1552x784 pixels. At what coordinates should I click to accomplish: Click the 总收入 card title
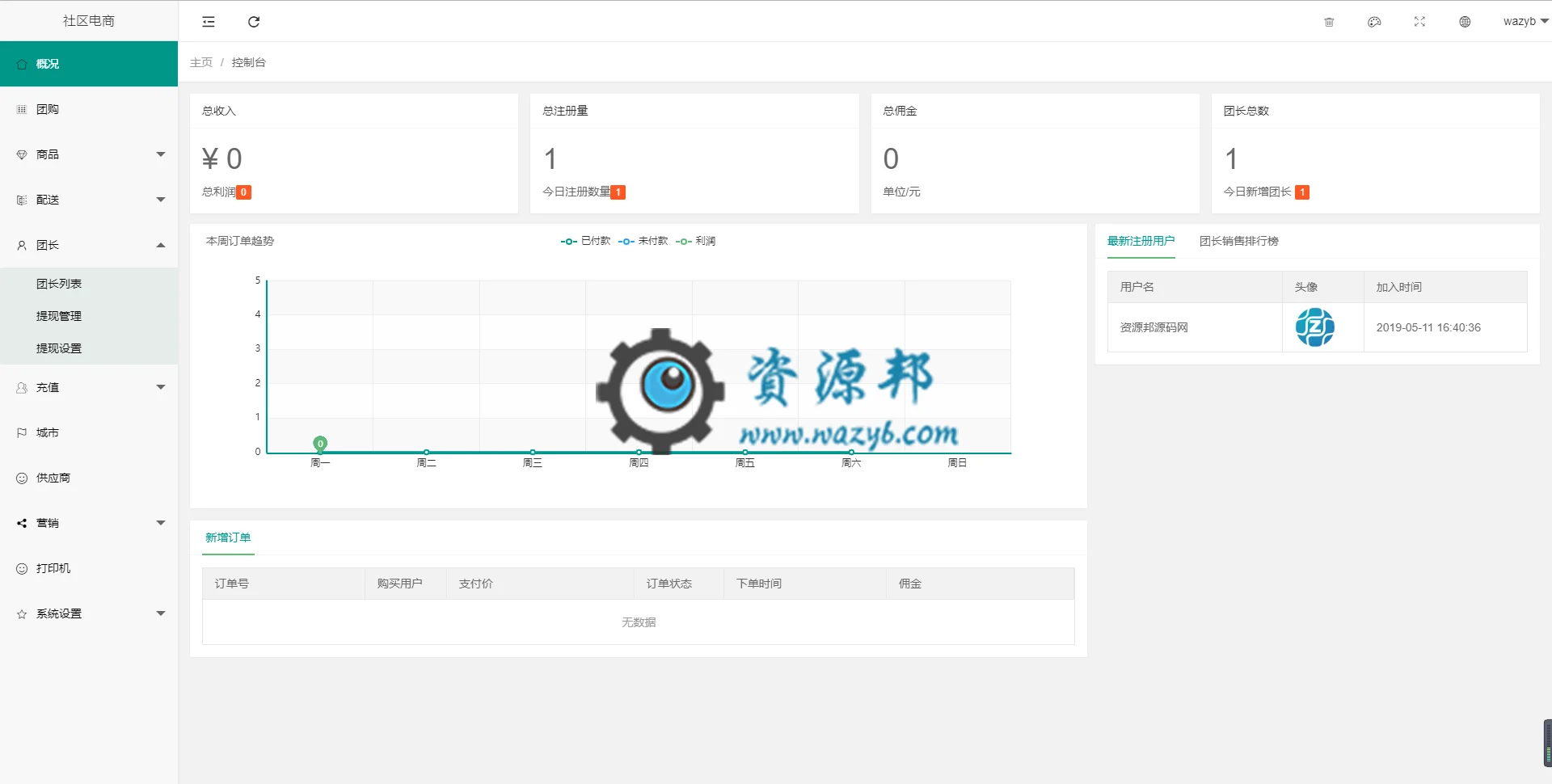point(219,111)
